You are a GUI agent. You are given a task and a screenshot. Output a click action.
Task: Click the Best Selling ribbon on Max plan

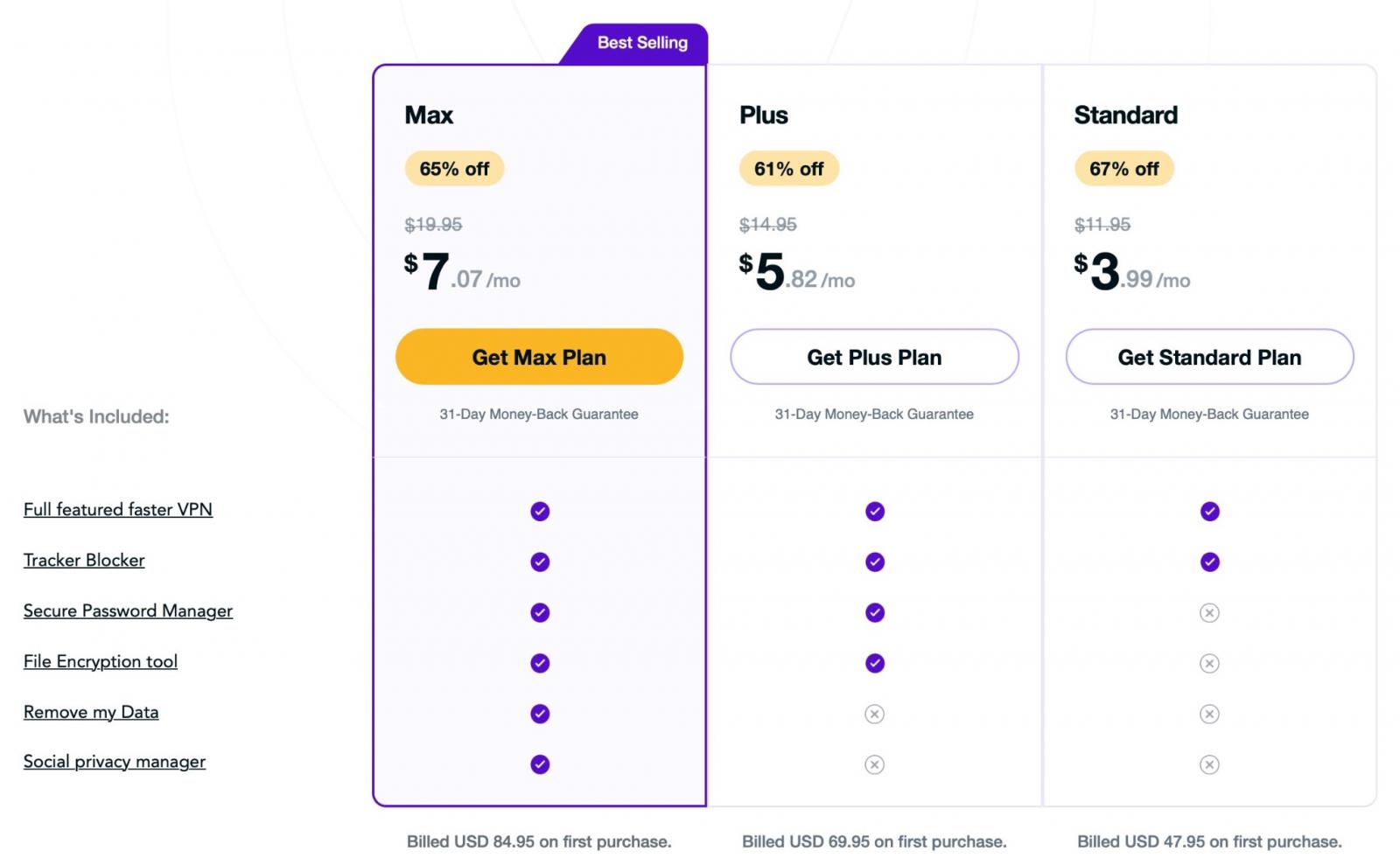(x=641, y=42)
